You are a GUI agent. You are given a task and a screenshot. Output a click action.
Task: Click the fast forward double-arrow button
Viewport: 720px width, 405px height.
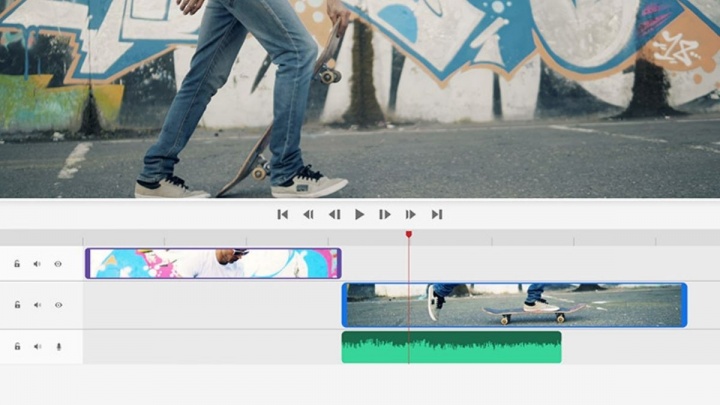(411, 214)
